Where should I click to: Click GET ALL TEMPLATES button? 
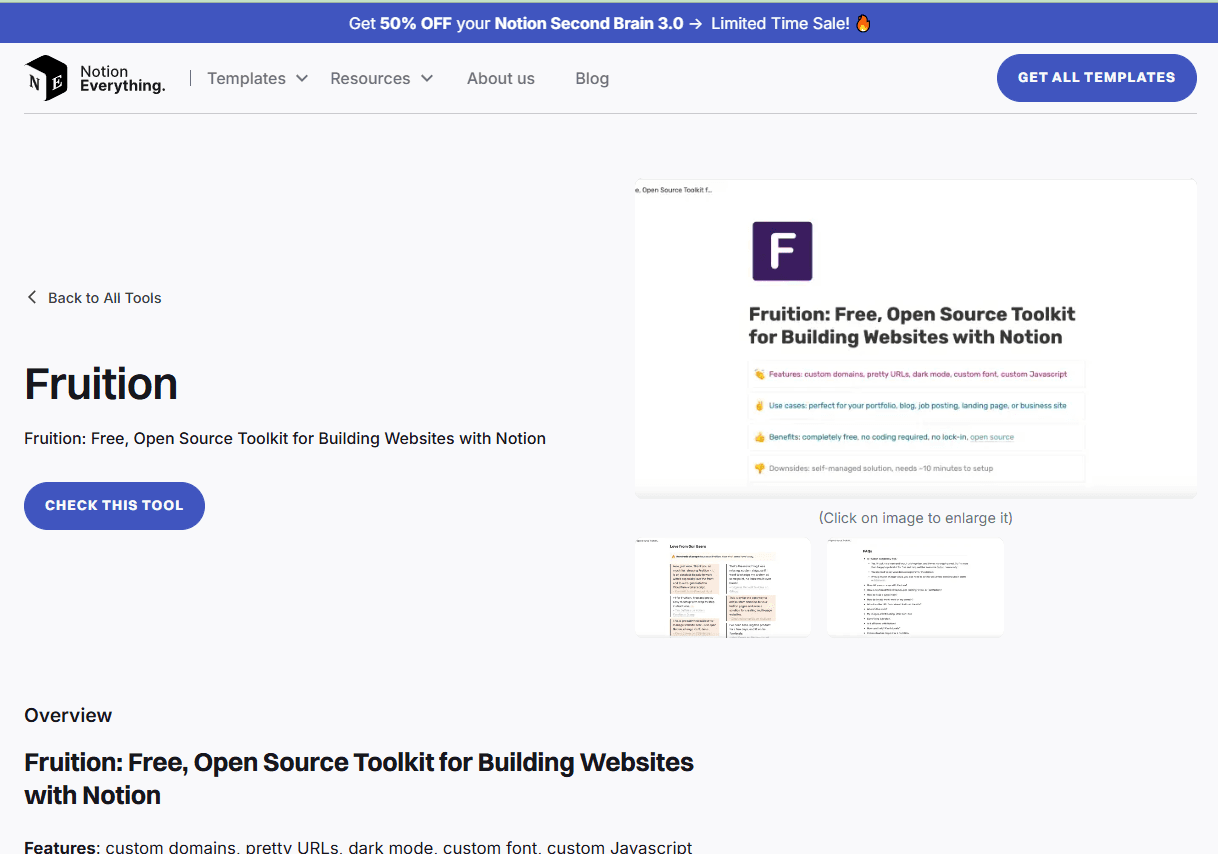[1096, 77]
